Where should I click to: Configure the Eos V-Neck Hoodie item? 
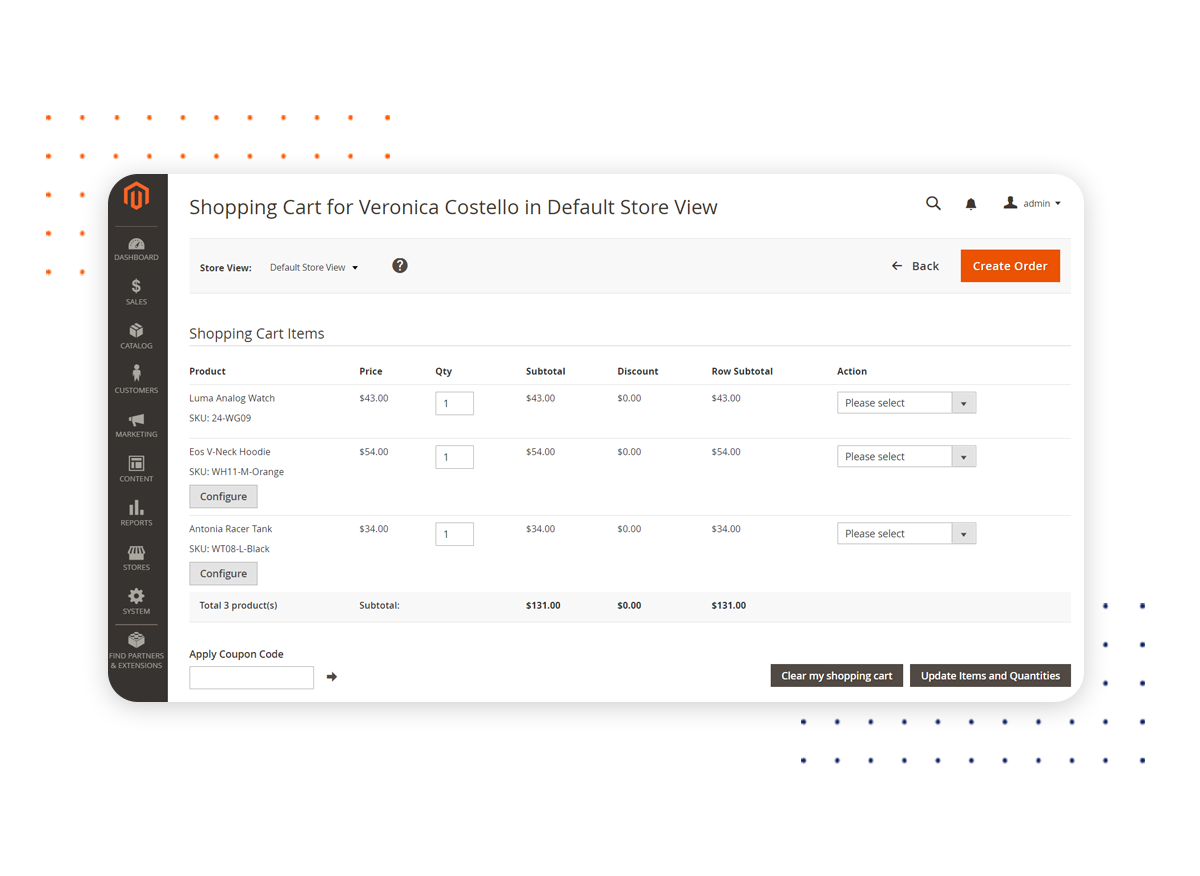223,496
